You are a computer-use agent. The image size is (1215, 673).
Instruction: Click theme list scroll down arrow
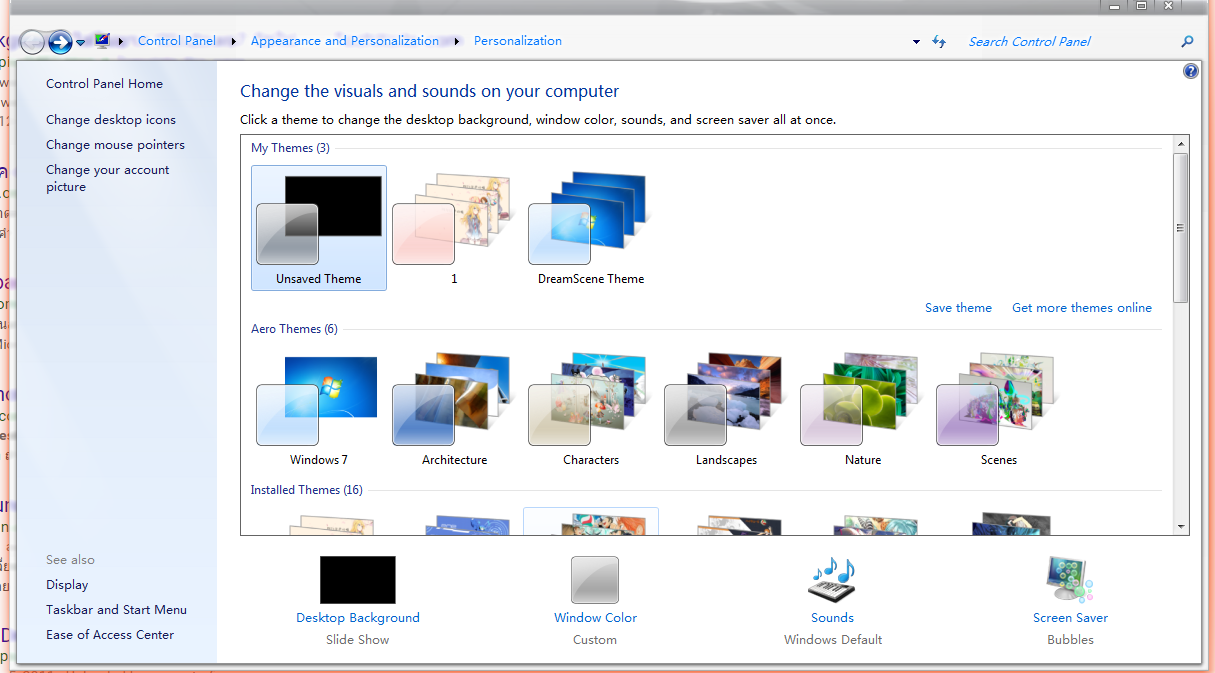coord(1181,526)
